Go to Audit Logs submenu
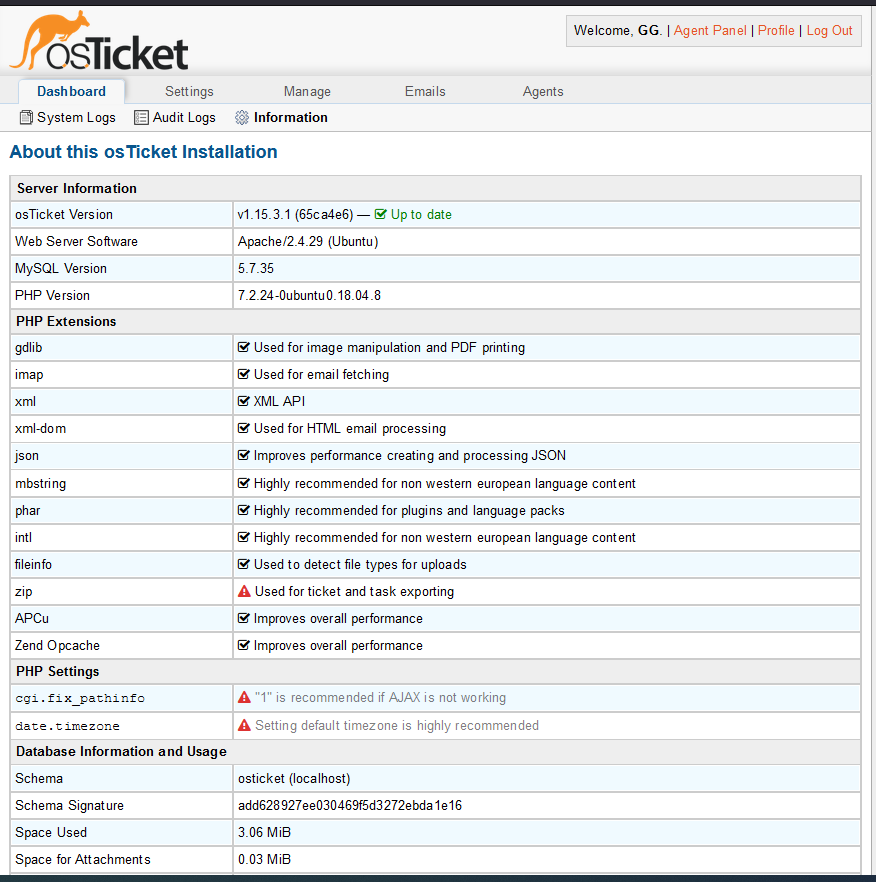The width and height of the screenshot is (876, 882). point(175,117)
